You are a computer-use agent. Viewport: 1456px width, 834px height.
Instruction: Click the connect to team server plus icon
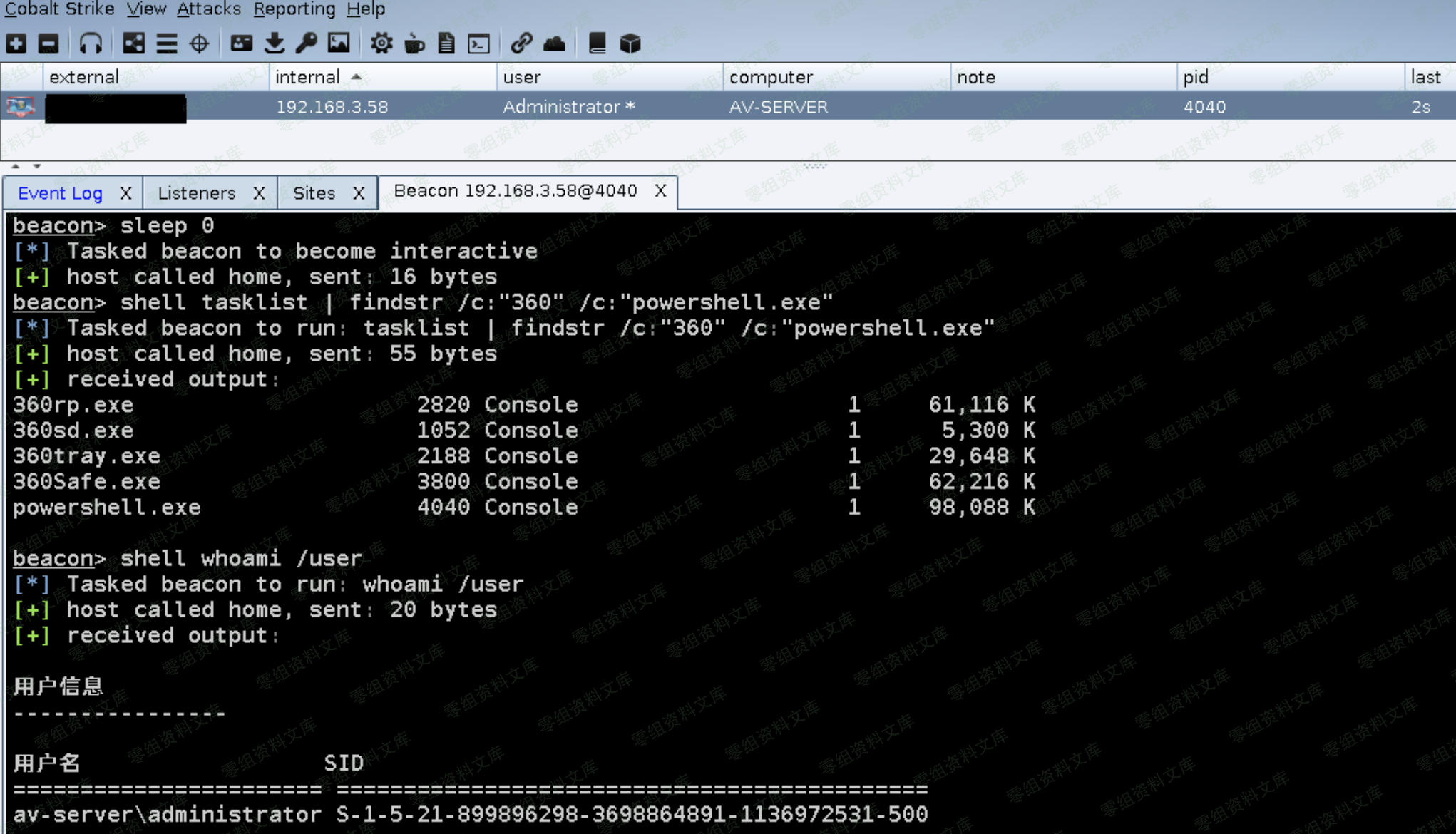16,44
